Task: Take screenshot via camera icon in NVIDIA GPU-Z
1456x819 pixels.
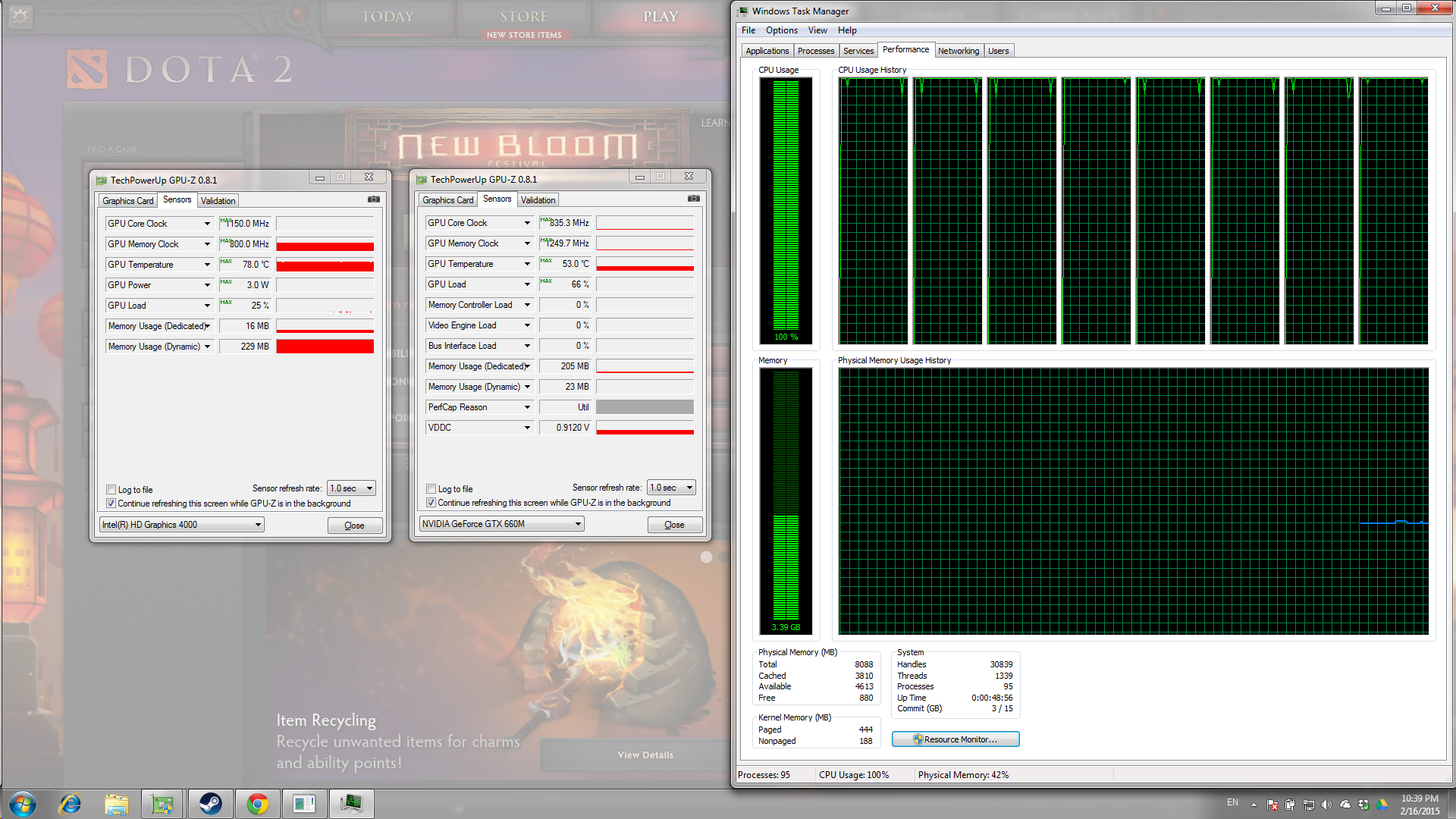Action: (694, 199)
